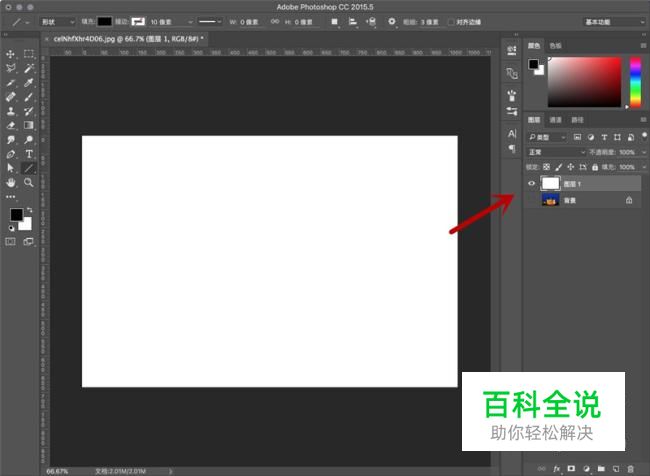The width and height of the screenshot is (650, 476).
Task: Select the Eyedropper tool
Action: point(29,83)
